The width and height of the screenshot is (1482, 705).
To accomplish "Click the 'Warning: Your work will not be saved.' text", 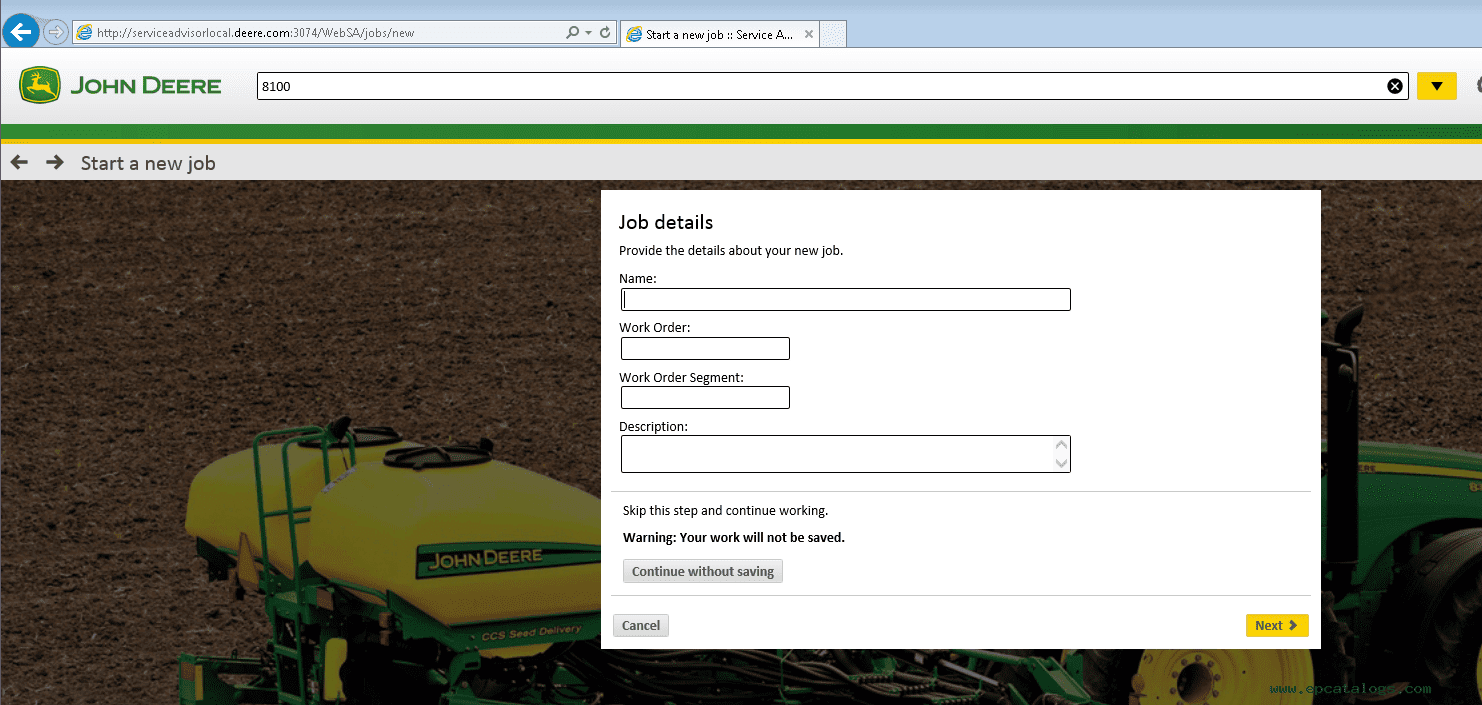I will [x=734, y=537].
